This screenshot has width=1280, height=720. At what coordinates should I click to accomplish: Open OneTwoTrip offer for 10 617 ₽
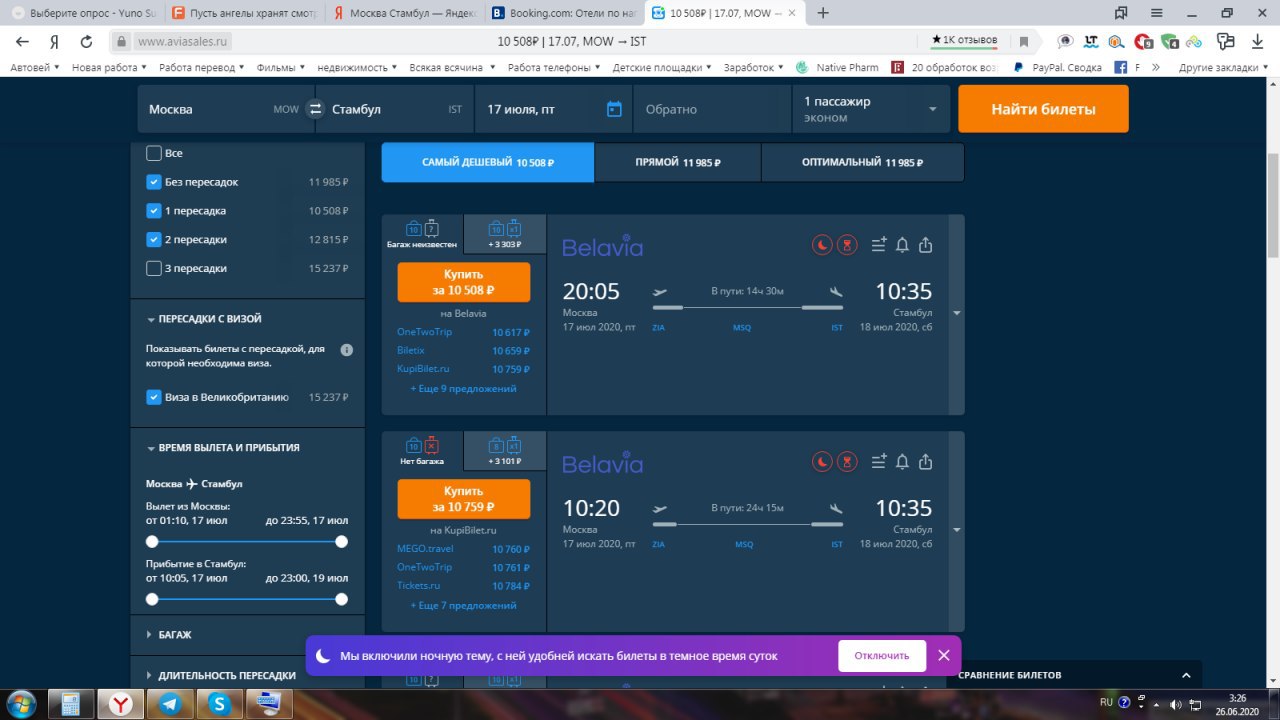pyautogui.click(x=463, y=332)
